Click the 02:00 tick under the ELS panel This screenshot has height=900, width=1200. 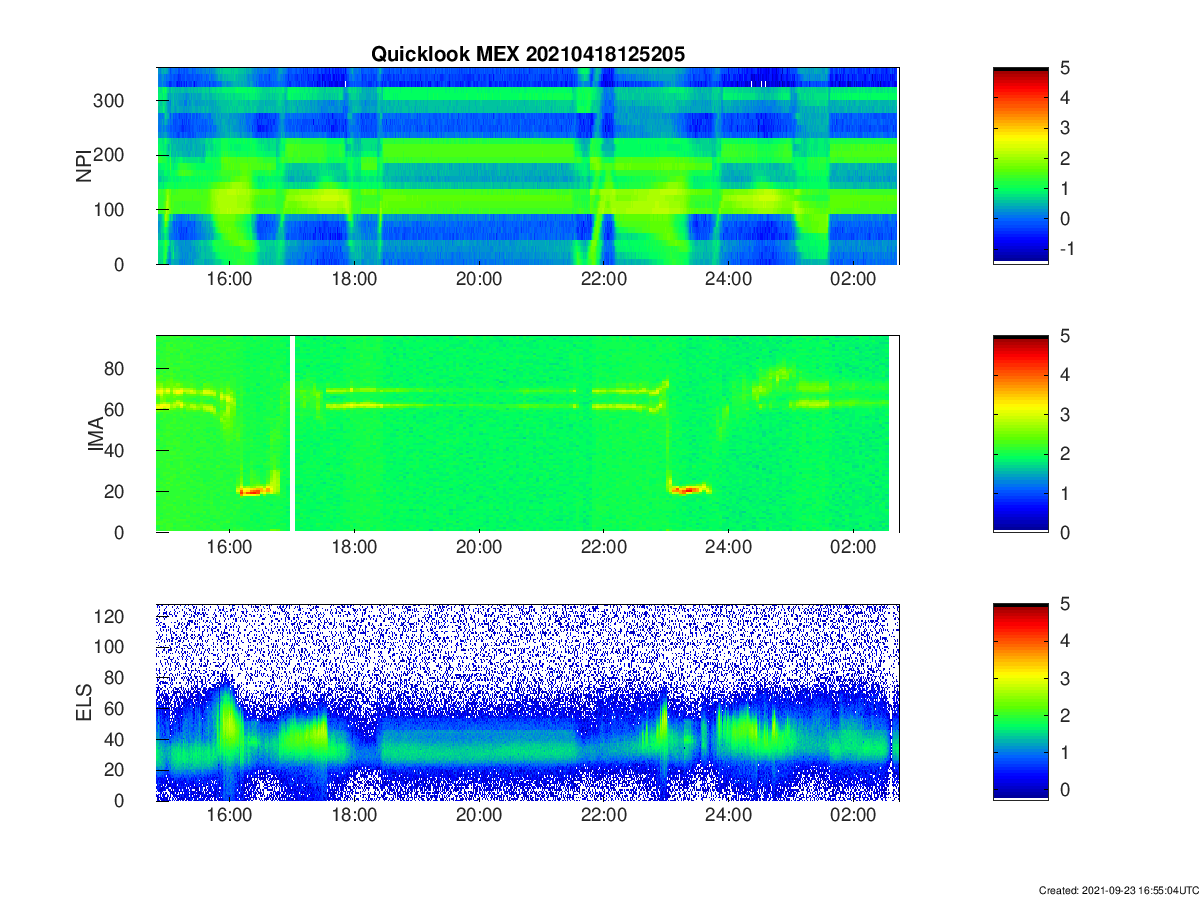click(853, 817)
